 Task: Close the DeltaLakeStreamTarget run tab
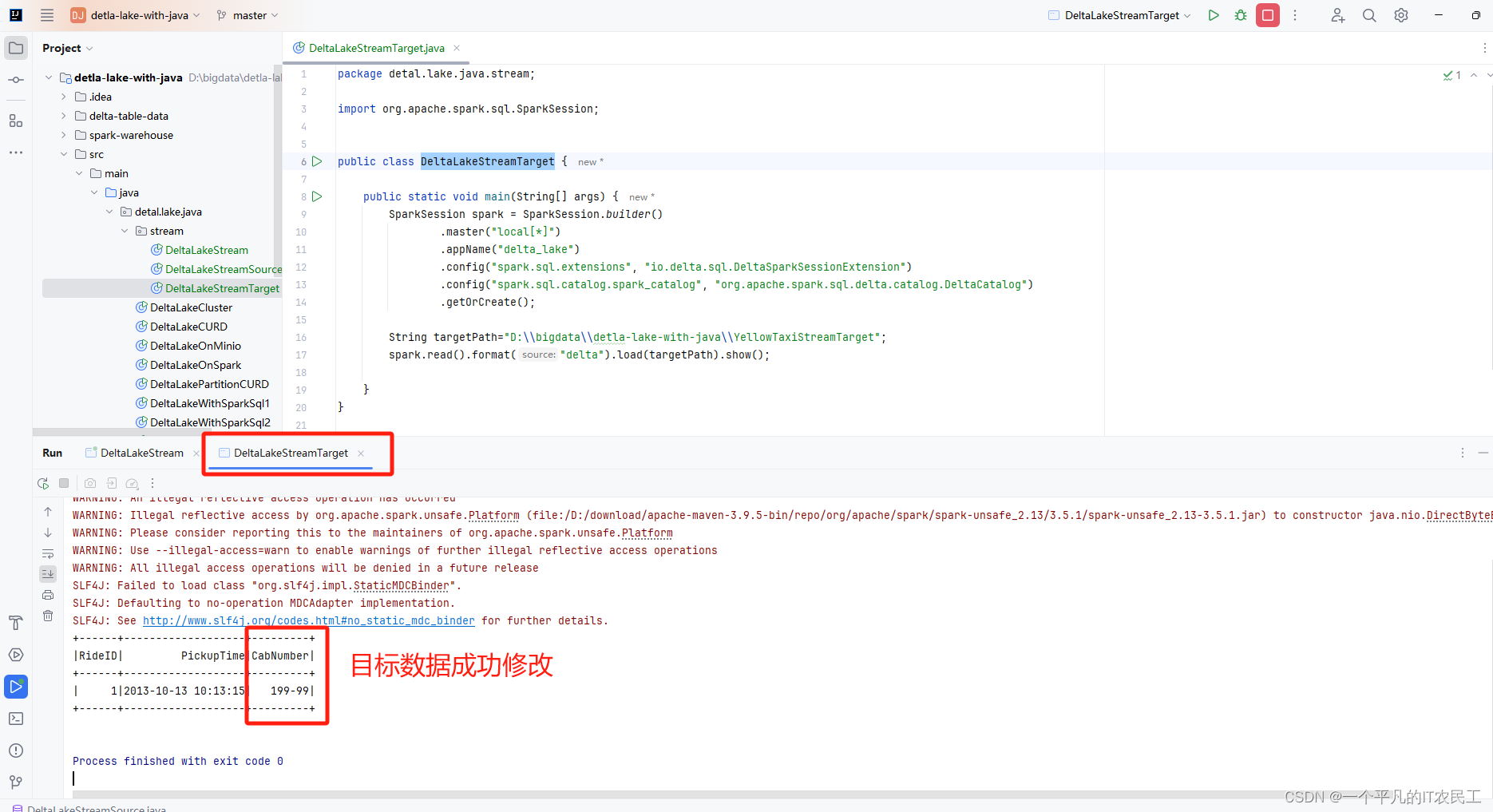(x=361, y=453)
